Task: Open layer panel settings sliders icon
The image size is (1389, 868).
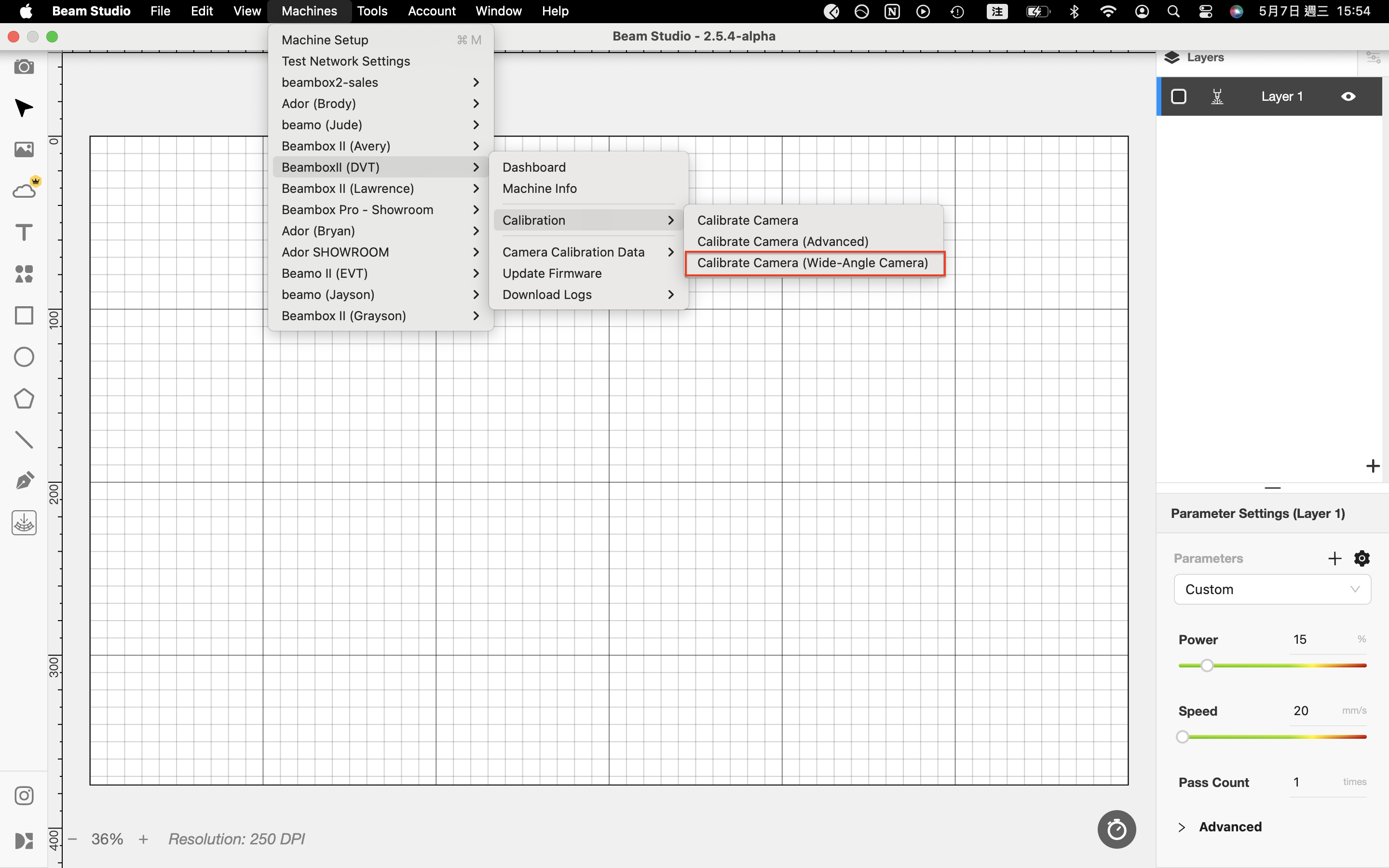Action: tap(1373, 57)
